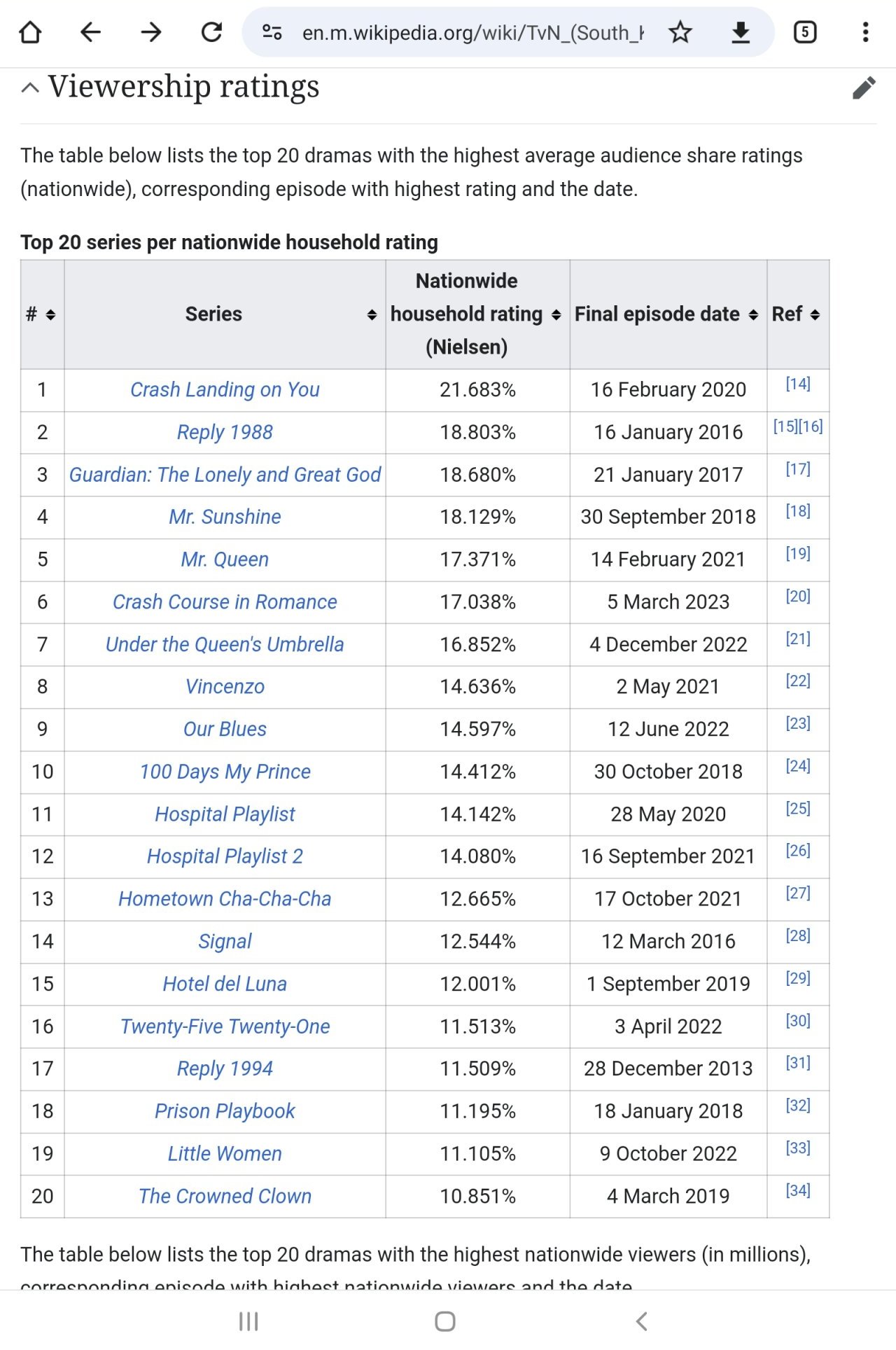Open the browser three-dot menu
This screenshot has width=896, height=1350.
[866, 32]
